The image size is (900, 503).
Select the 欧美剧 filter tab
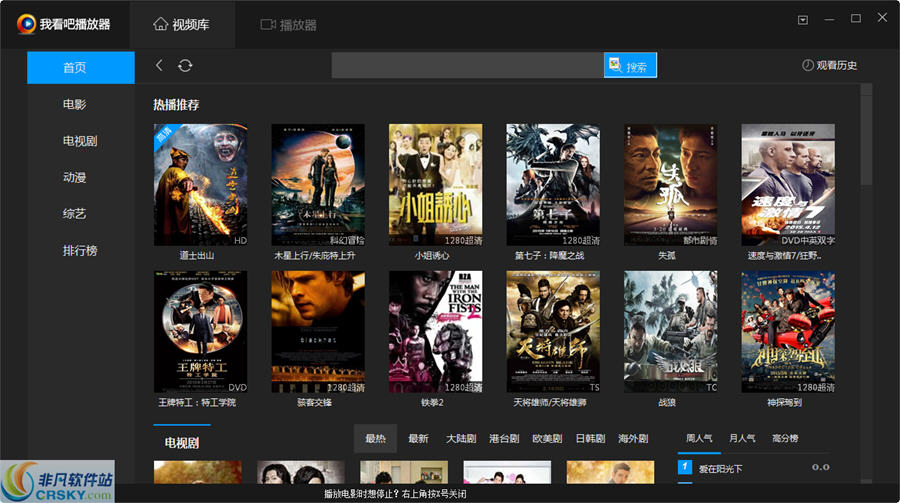(547, 439)
